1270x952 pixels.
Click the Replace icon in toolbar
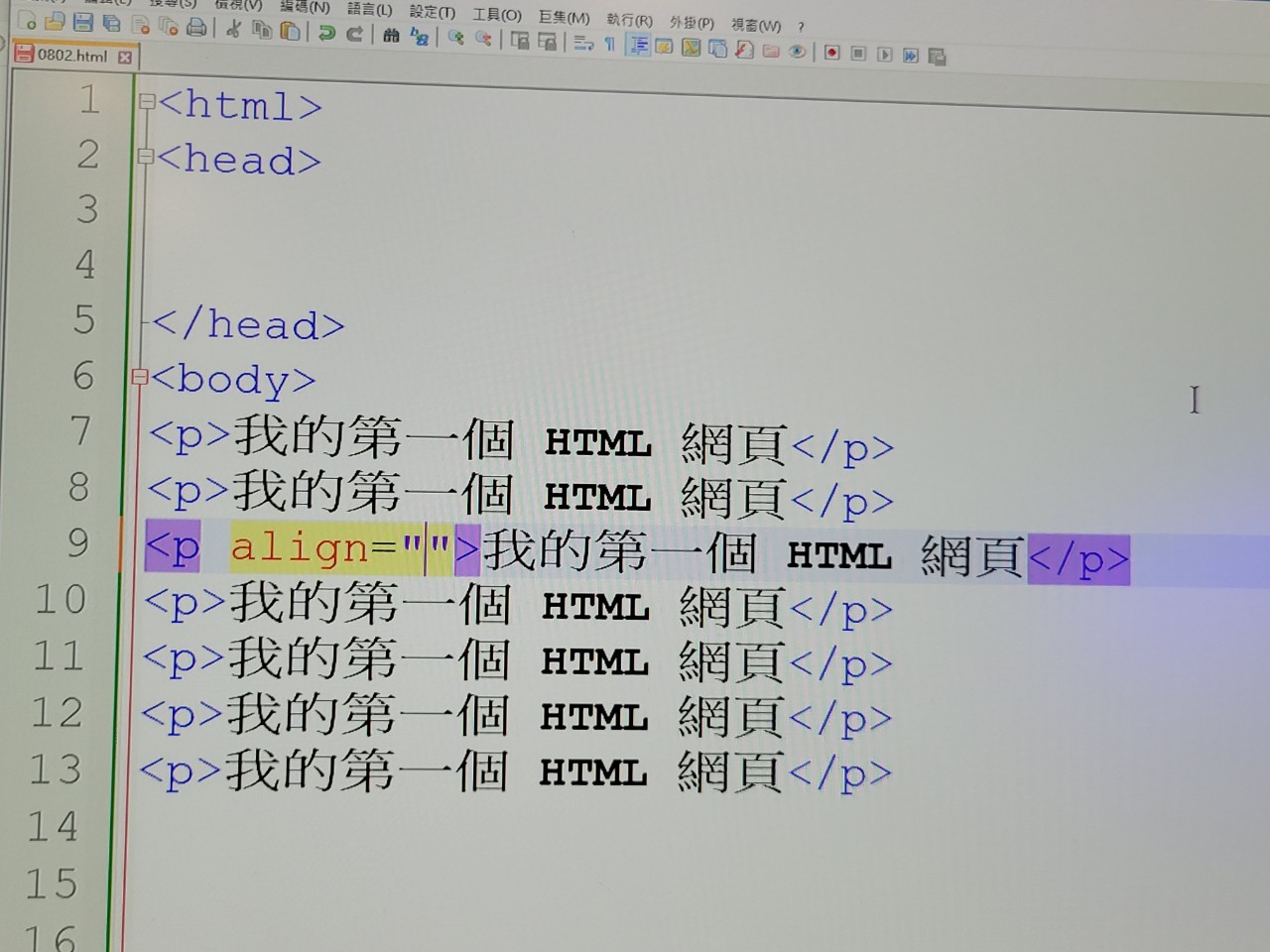pyautogui.click(x=420, y=38)
